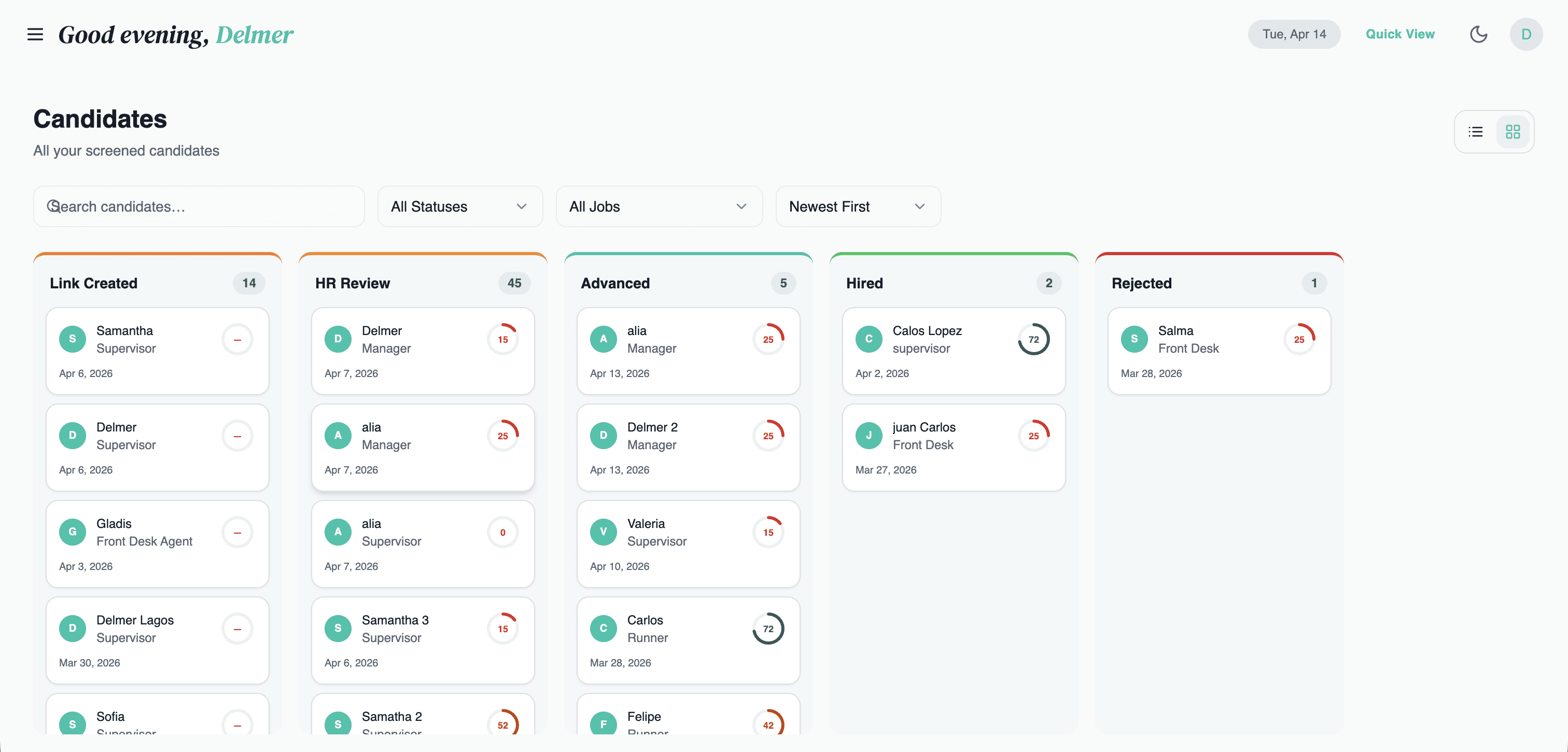The image size is (1568, 752).
Task: Focus the Search candidates input field
Action: pos(207,206)
